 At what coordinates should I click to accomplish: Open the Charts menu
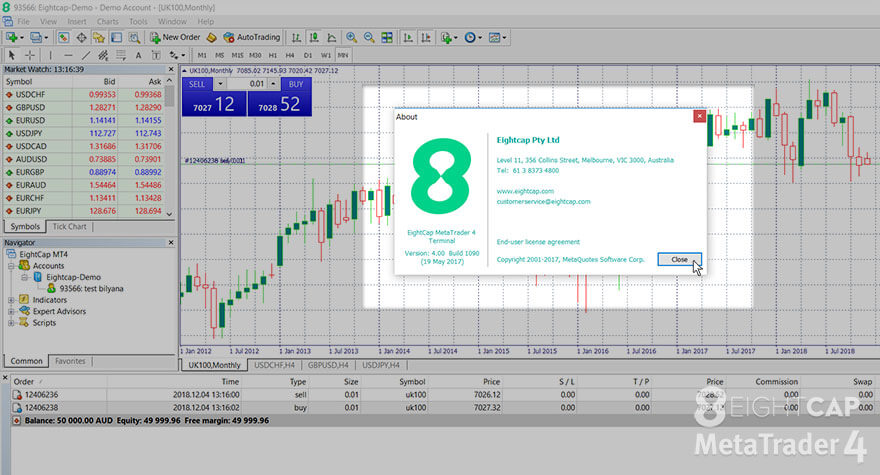click(x=107, y=21)
